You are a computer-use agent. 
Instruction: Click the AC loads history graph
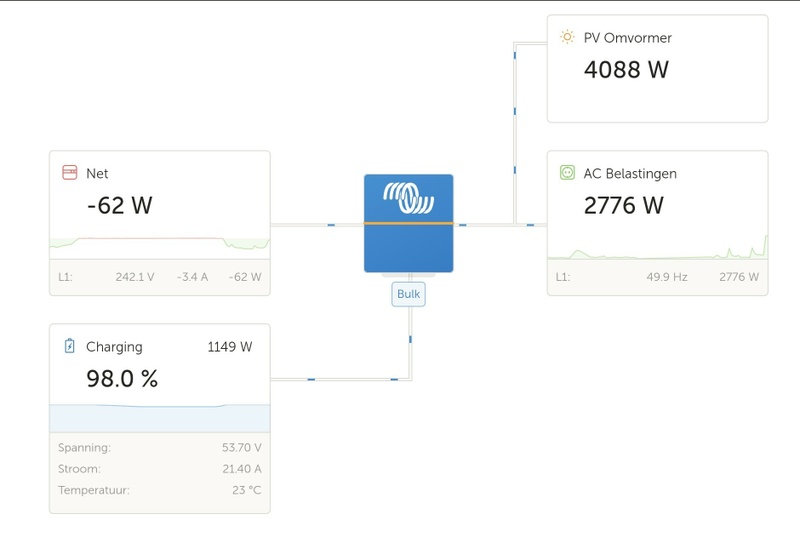coord(658,247)
